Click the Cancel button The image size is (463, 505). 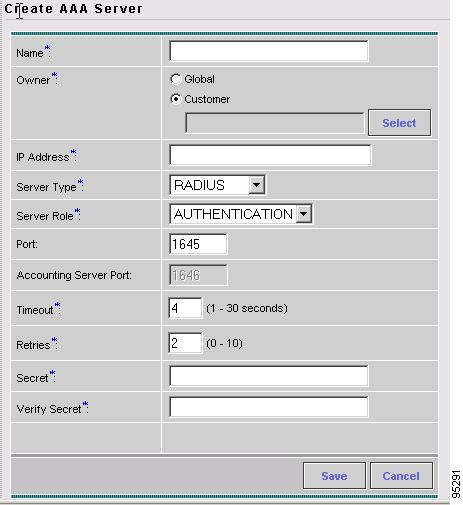coord(401,476)
